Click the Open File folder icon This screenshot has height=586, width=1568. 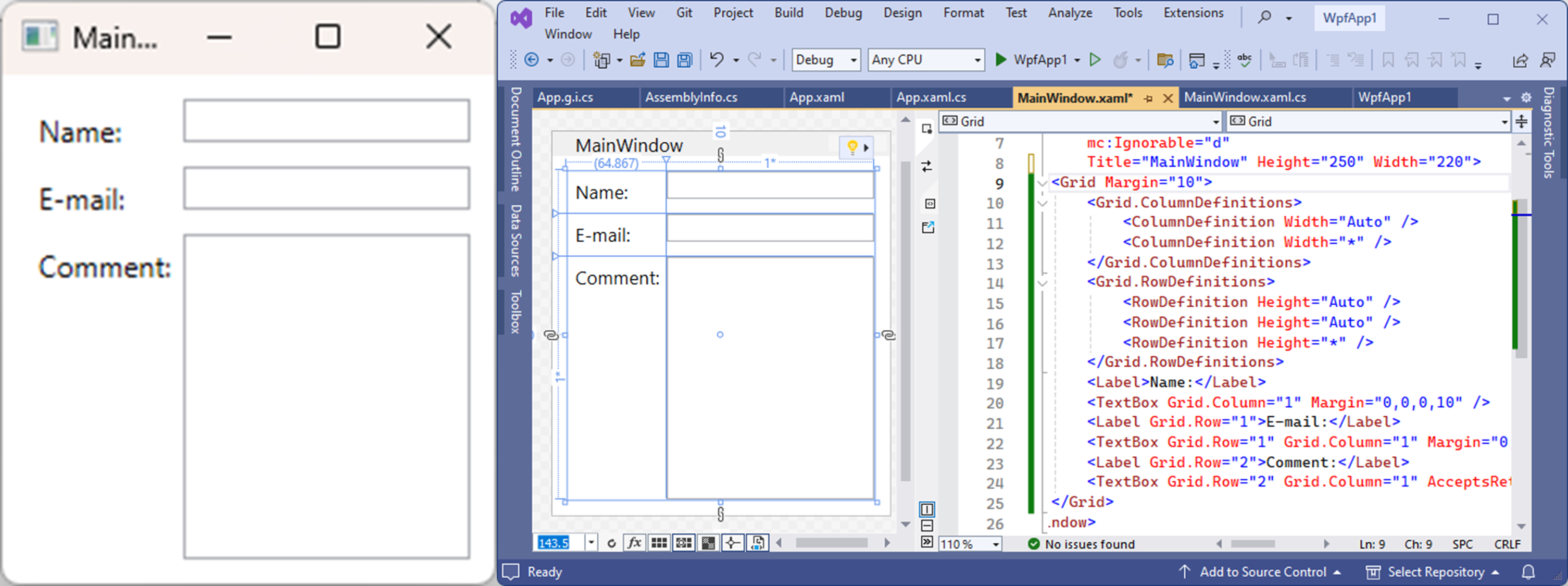[637, 60]
